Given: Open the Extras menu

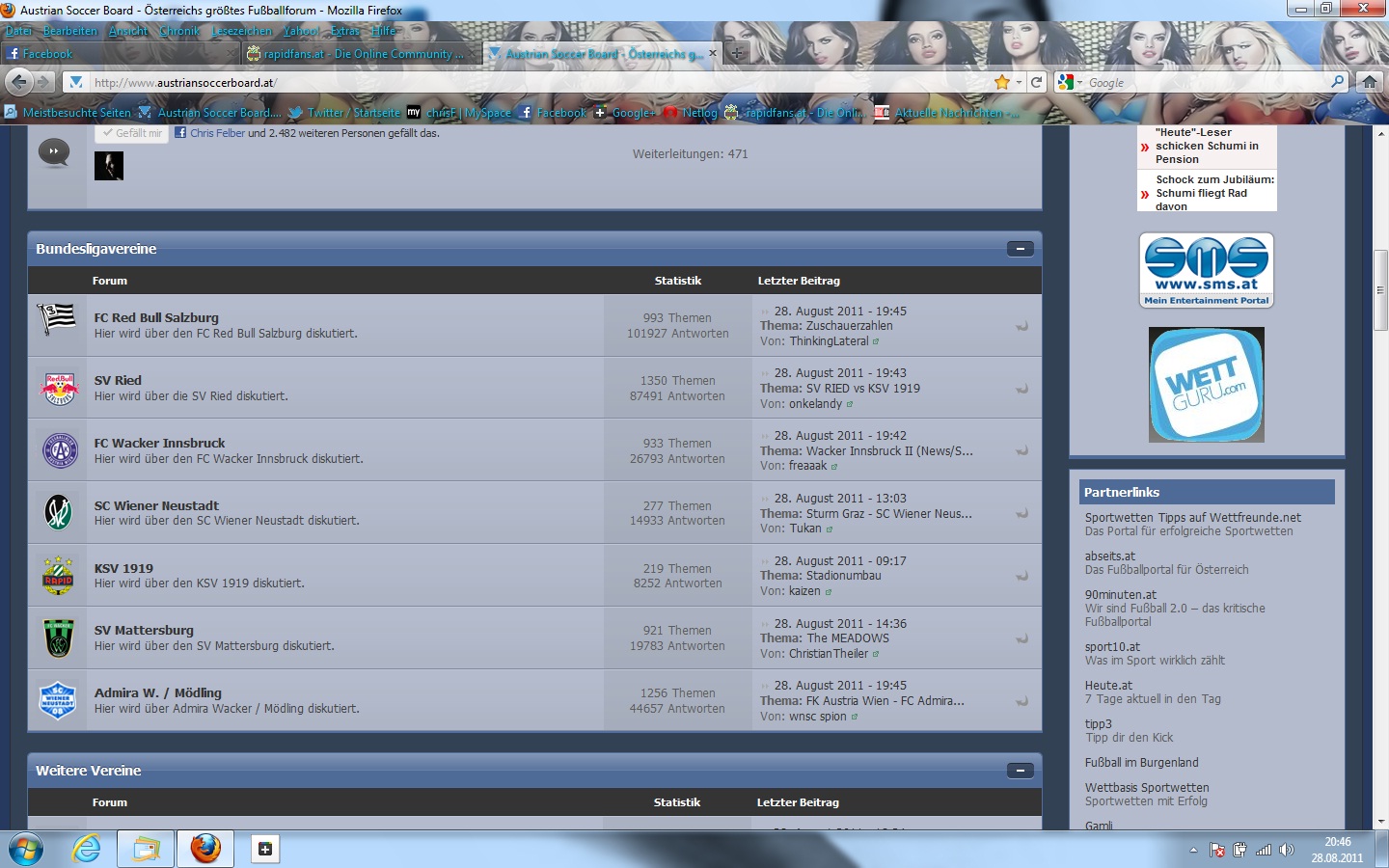Looking at the screenshot, I should pyautogui.click(x=344, y=31).
